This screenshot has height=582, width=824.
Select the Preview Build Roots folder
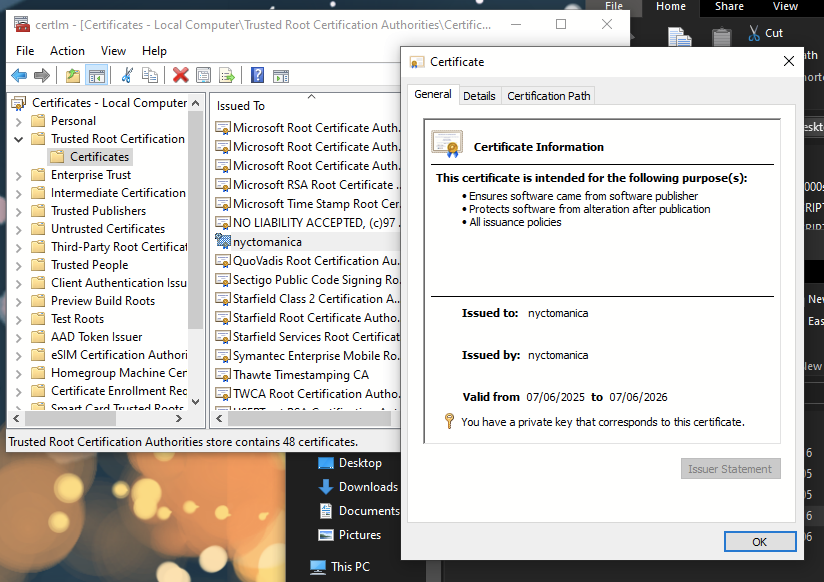[94, 301]
